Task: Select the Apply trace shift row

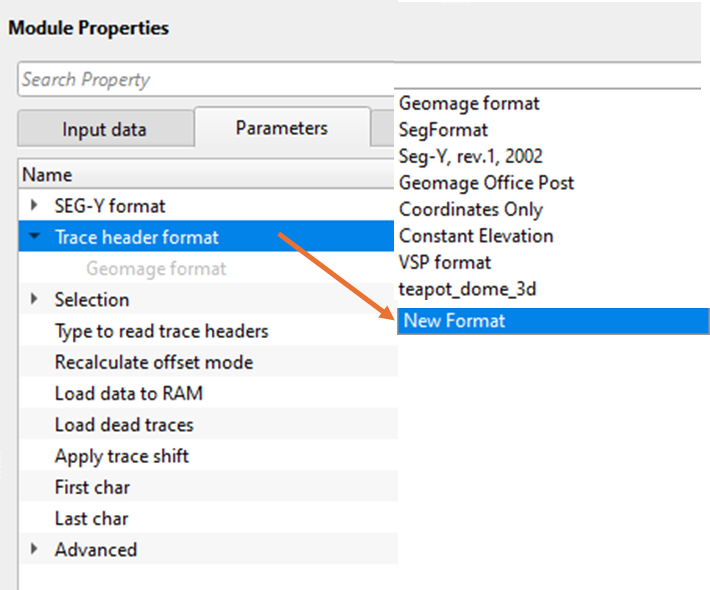Action: click(x=122, y=456)
